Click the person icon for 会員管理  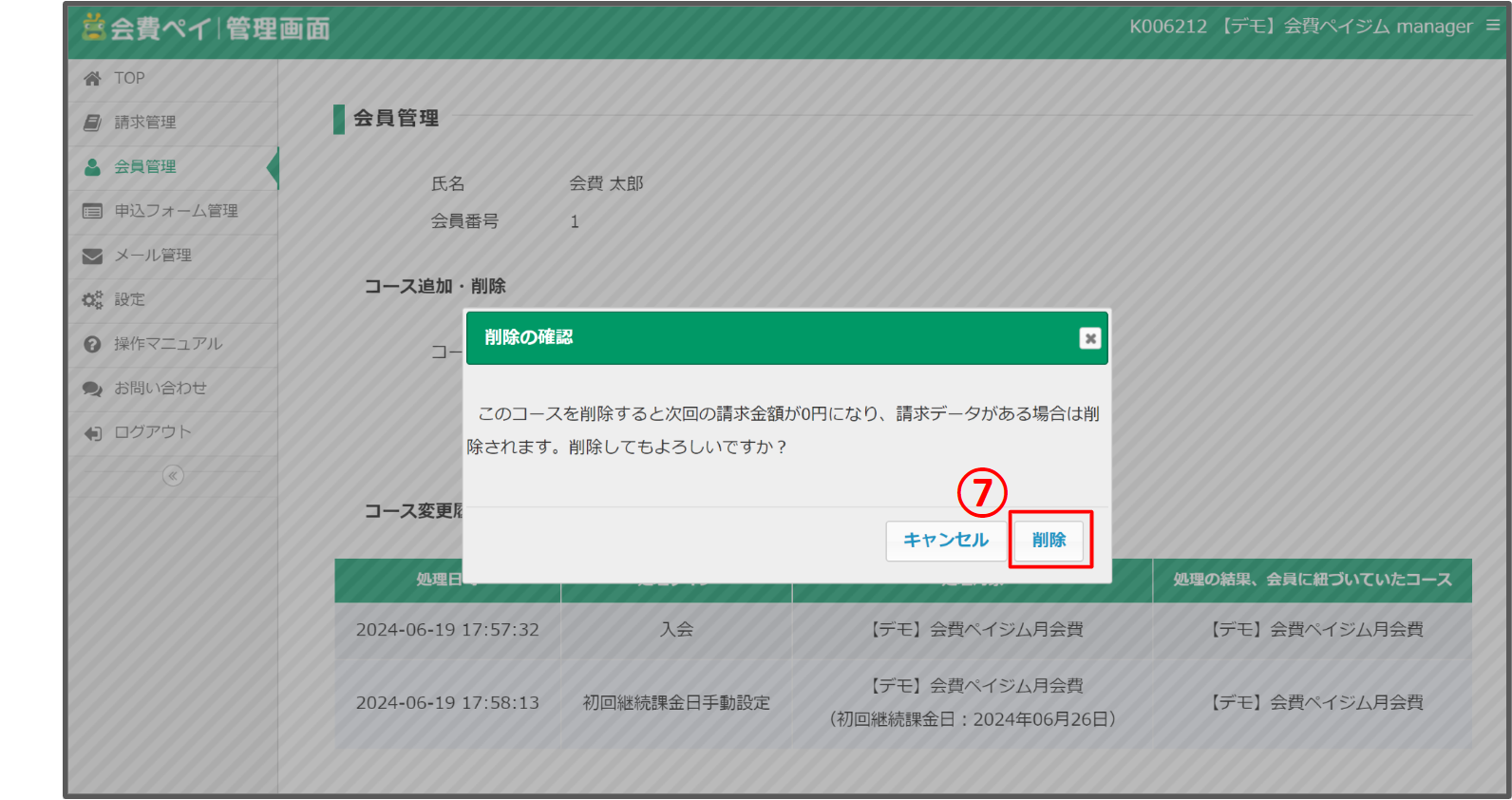[92, 167]
